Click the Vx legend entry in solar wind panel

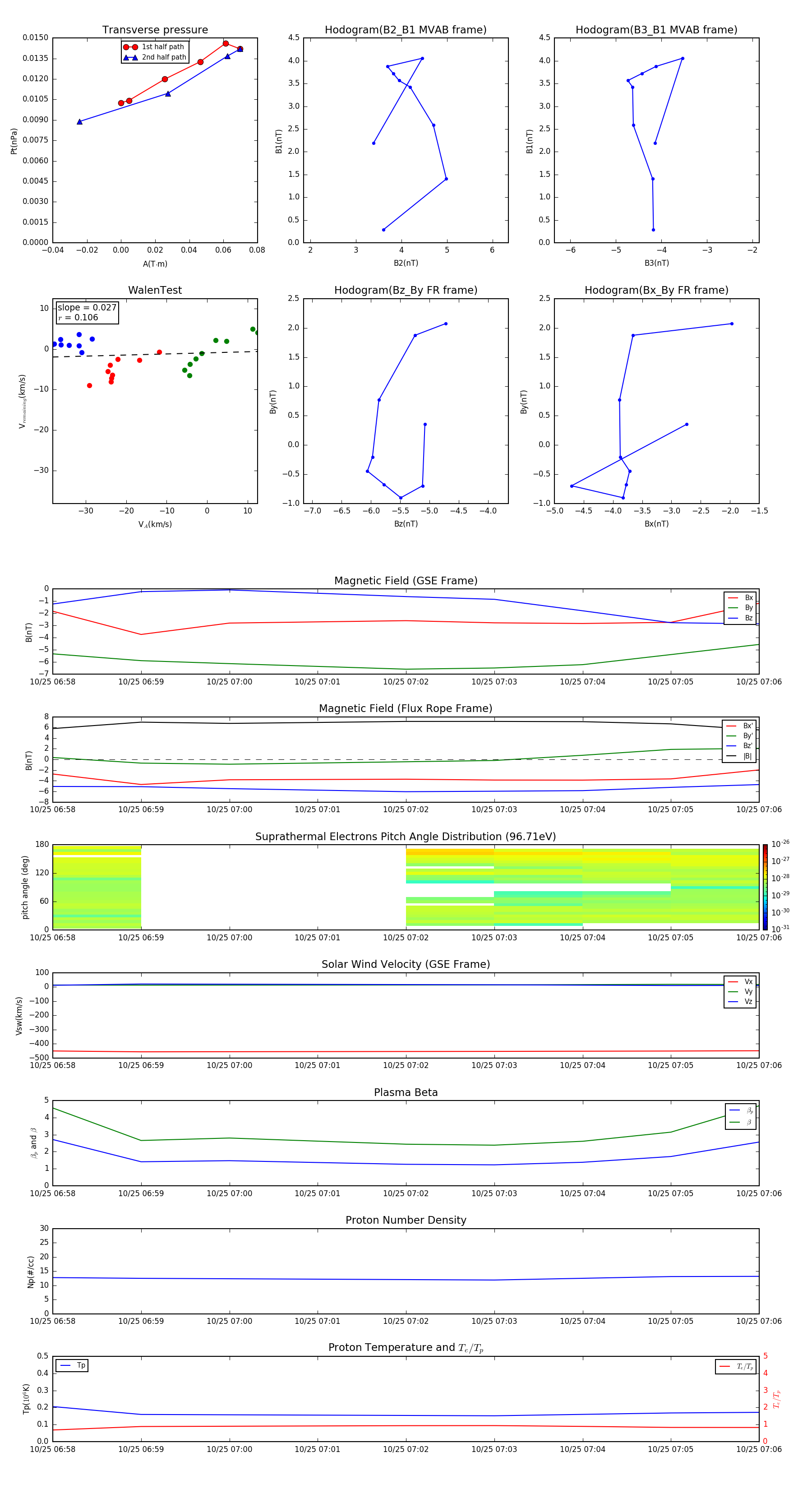pyautogui.click(x=740, y=982)
